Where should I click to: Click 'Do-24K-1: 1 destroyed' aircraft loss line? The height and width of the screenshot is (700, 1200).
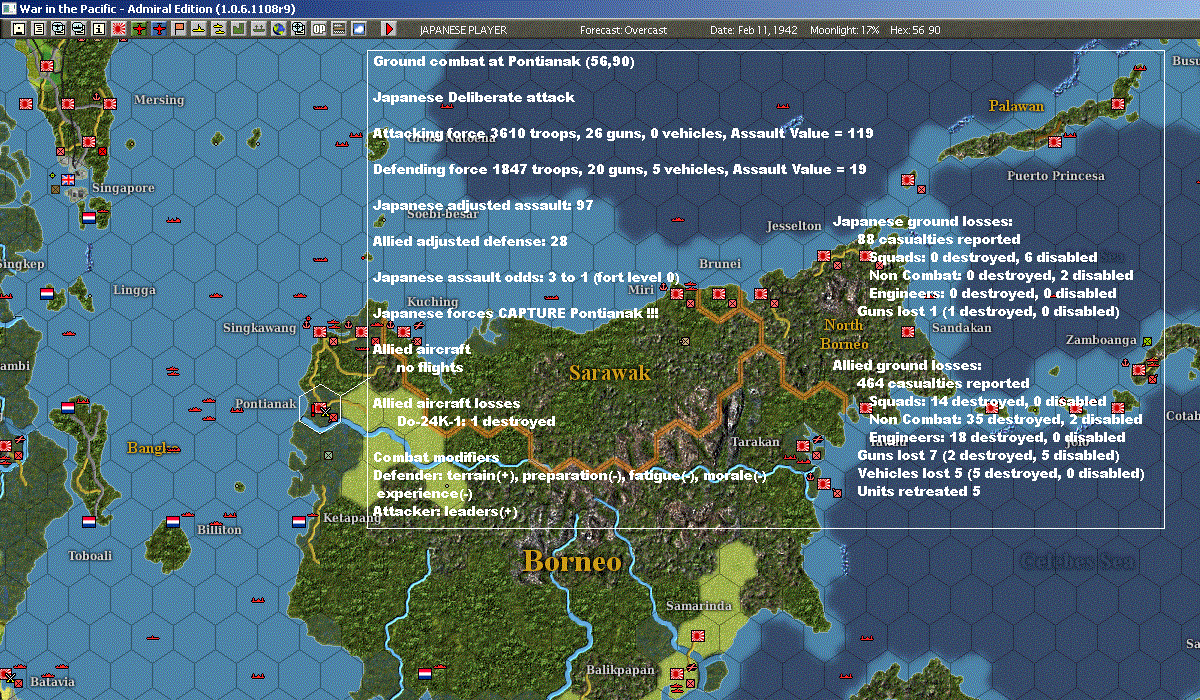coord(476,422)
